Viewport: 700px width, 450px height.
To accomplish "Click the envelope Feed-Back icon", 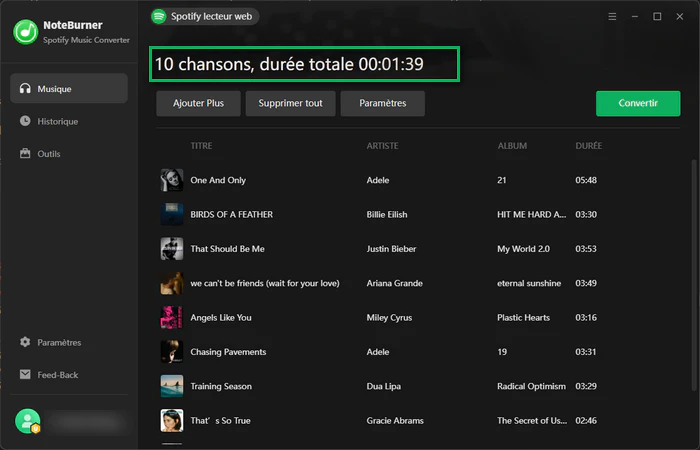I will (25, 374).
